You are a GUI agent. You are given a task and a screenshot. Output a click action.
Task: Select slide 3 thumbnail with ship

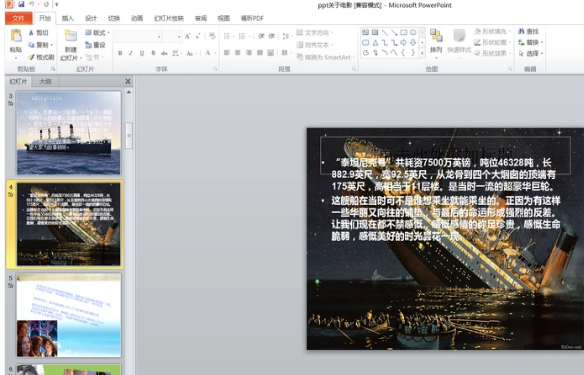[69, 133]
